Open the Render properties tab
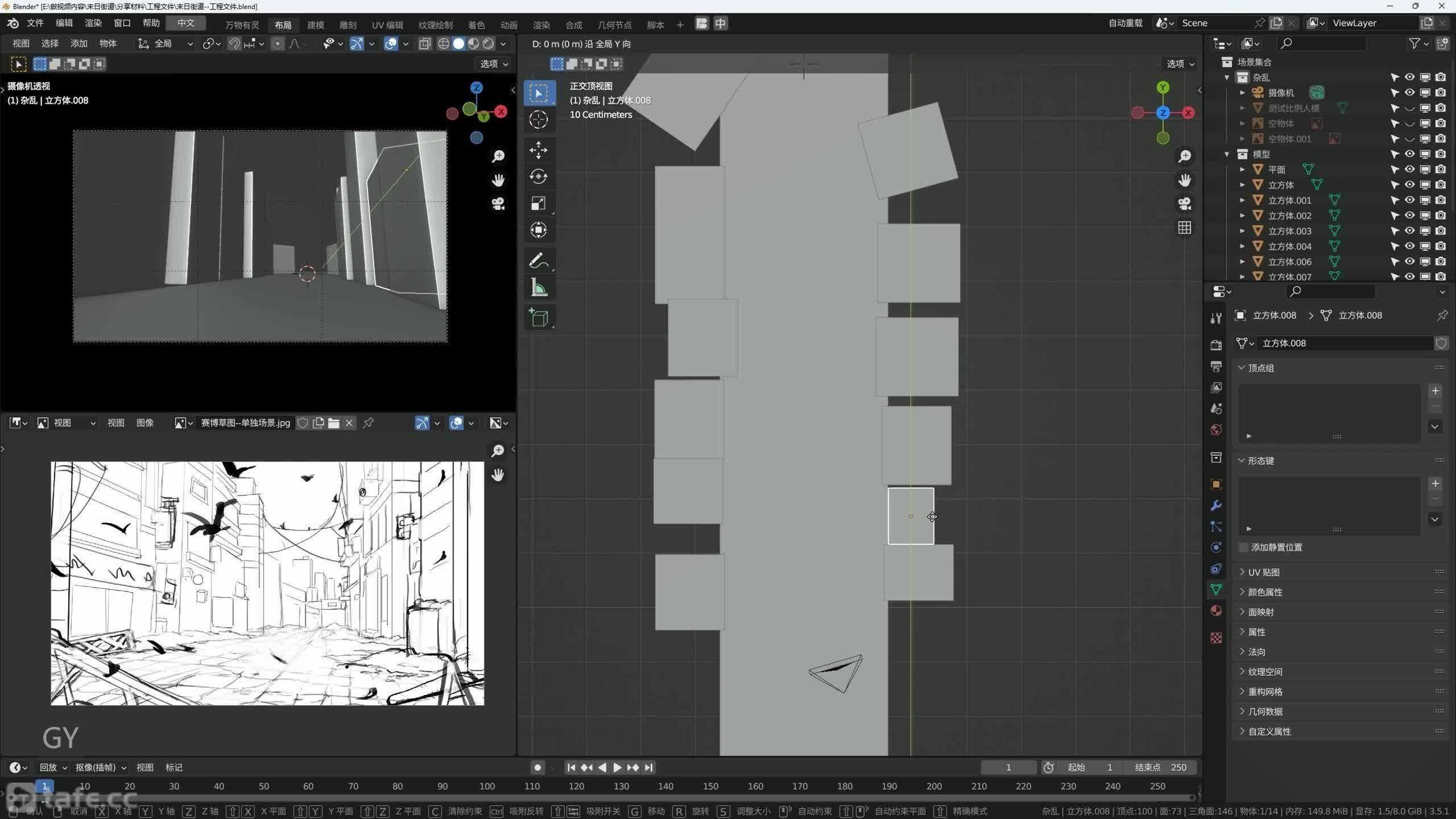The image size is (1456, 819). point(1216,345)
